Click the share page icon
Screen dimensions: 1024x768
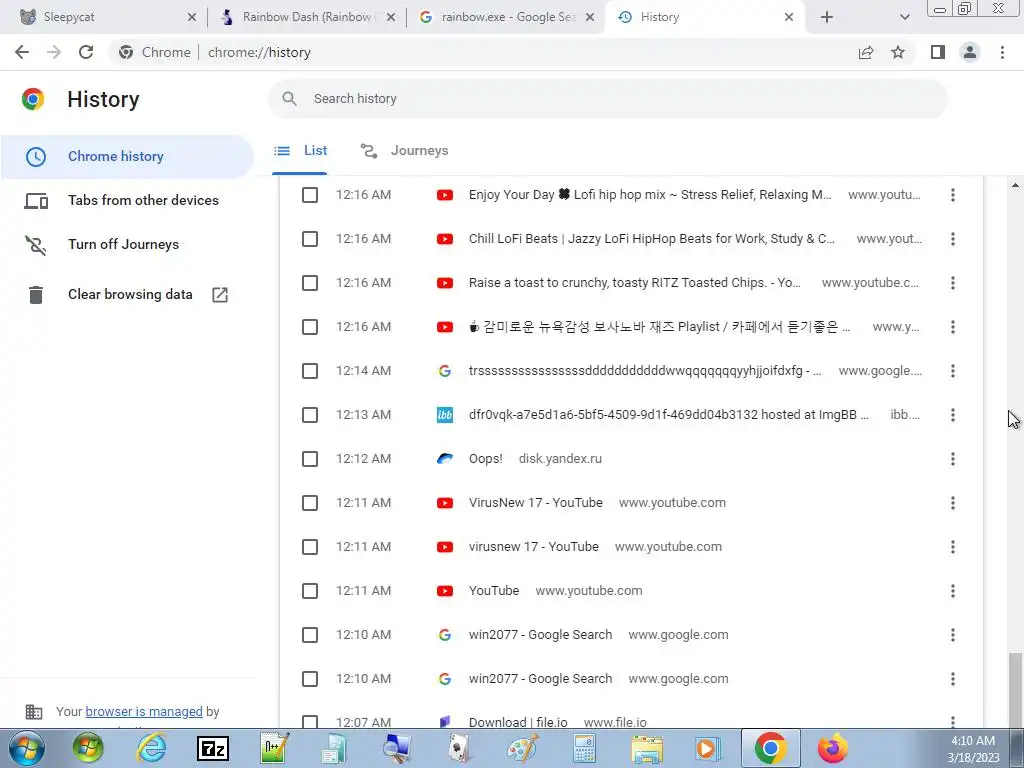pos(866,52)
